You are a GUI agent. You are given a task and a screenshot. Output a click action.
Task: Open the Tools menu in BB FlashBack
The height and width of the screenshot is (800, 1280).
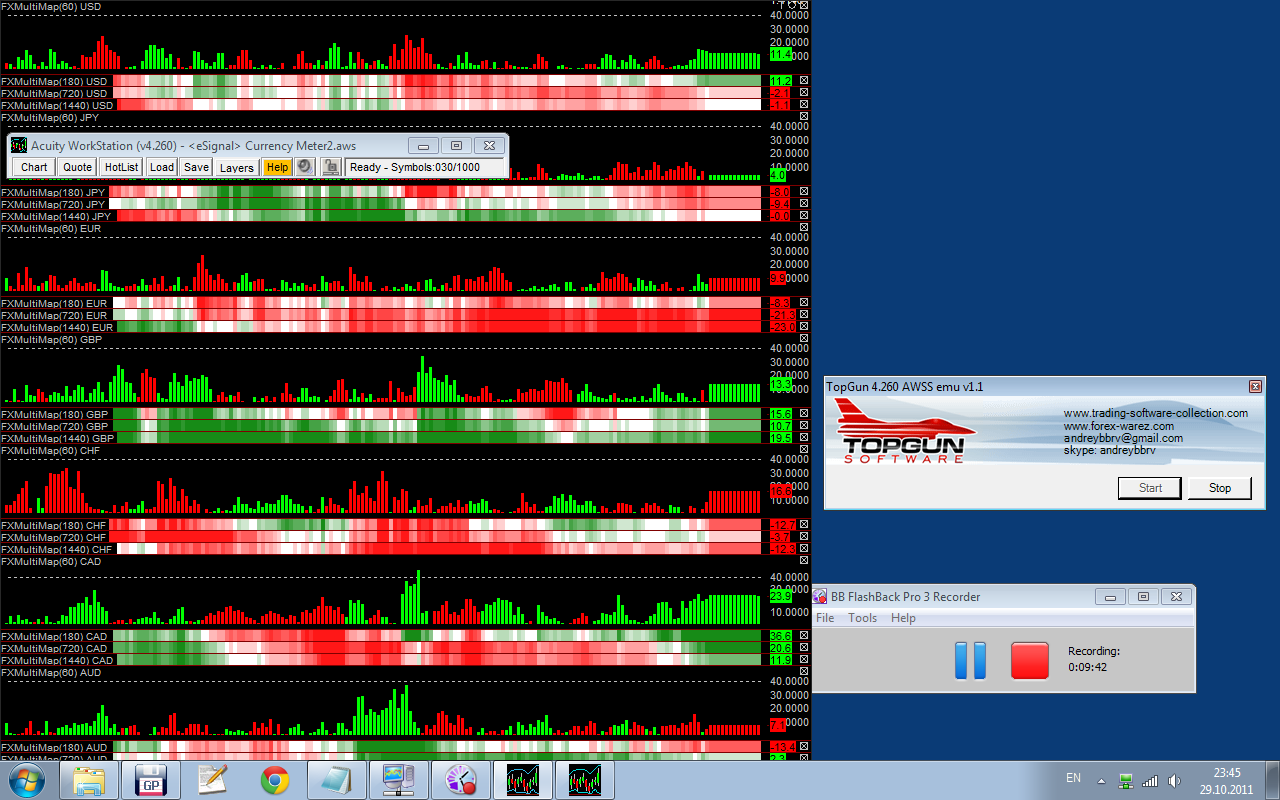coord(862,618)
